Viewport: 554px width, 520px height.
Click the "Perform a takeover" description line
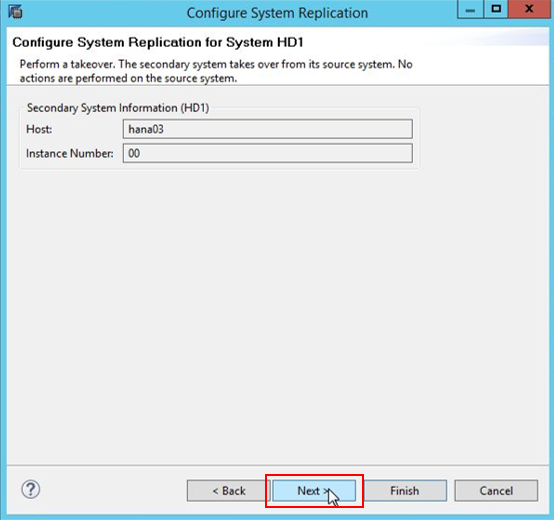coord(216,64)
